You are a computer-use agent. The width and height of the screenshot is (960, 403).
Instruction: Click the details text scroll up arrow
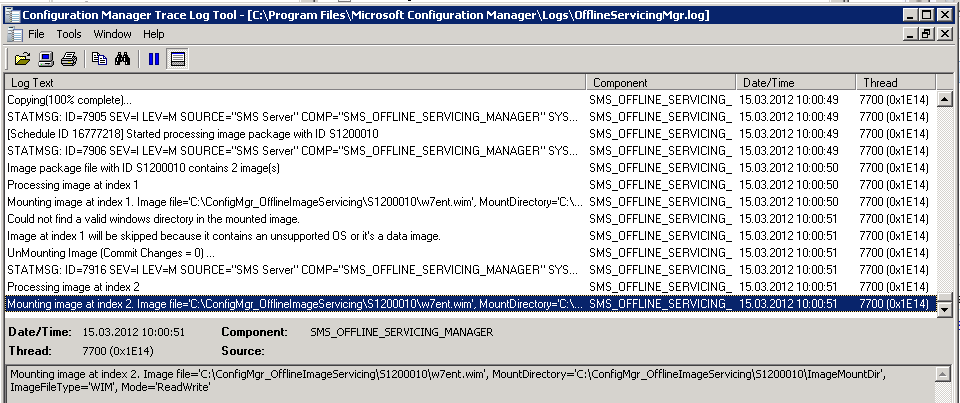click(x=944, y=373)
